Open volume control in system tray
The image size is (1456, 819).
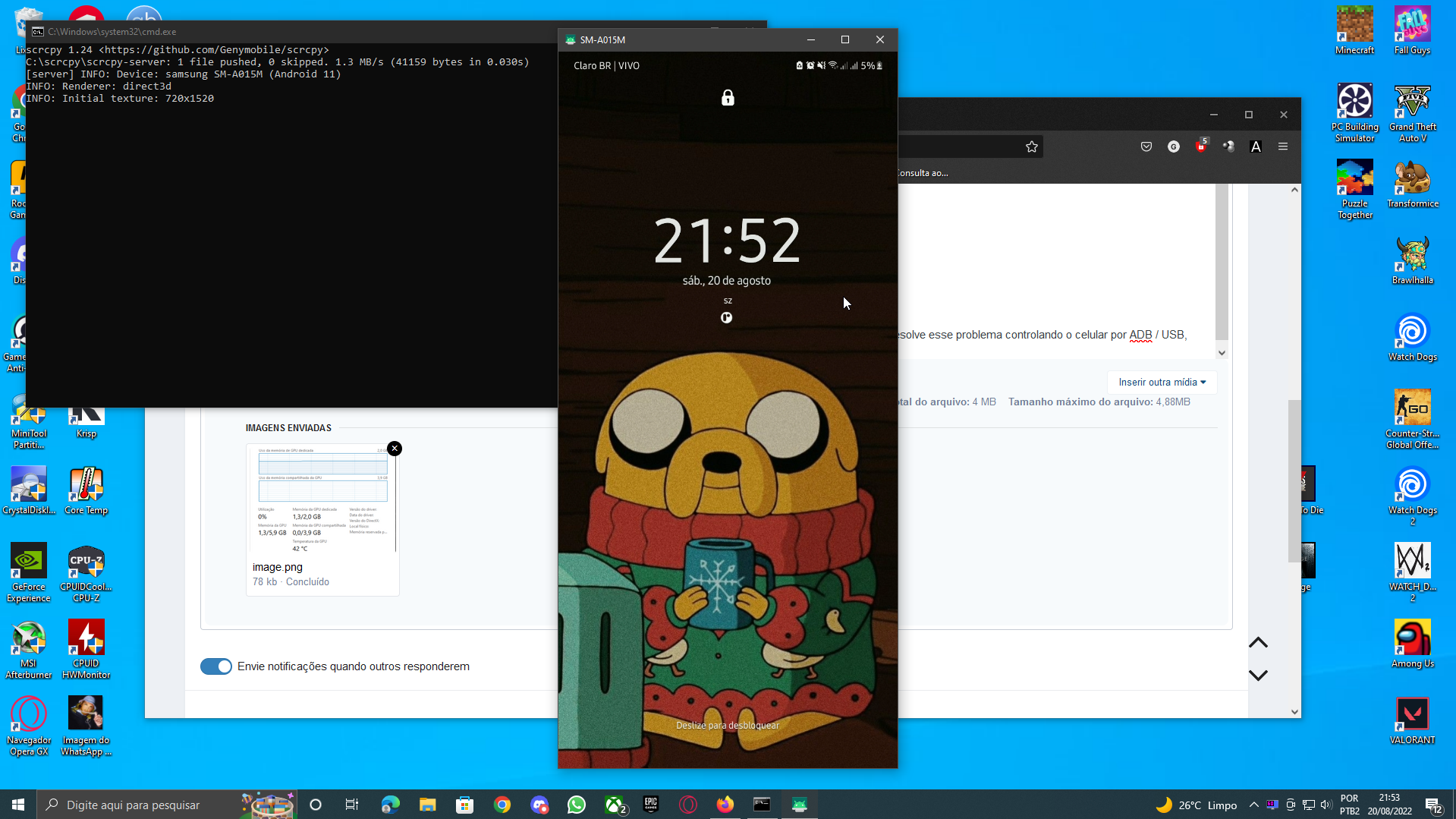coord(1326,805)
